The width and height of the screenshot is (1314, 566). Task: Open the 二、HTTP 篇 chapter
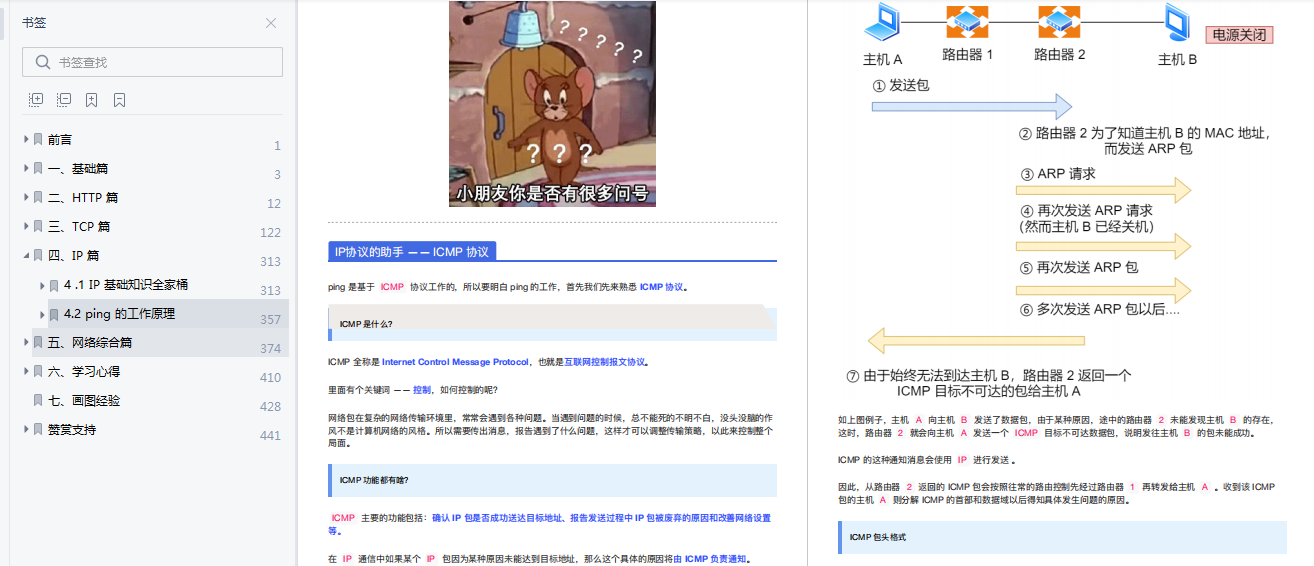(83, 197)
